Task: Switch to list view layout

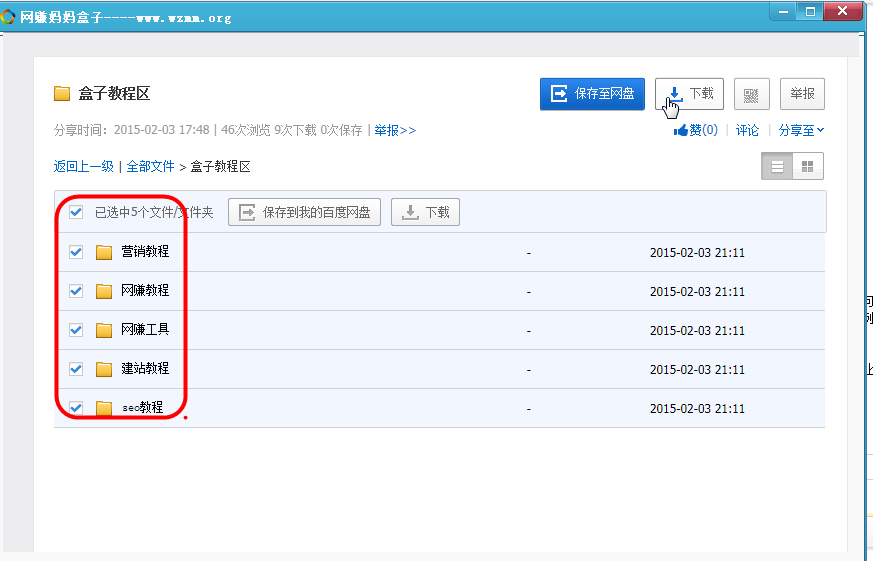Action: click(x=777, y=167)
